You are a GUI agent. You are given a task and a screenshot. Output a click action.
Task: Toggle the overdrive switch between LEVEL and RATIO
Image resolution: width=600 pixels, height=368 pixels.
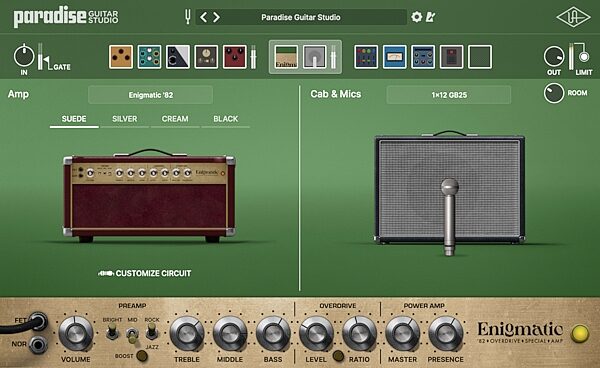tap(338, 356)
